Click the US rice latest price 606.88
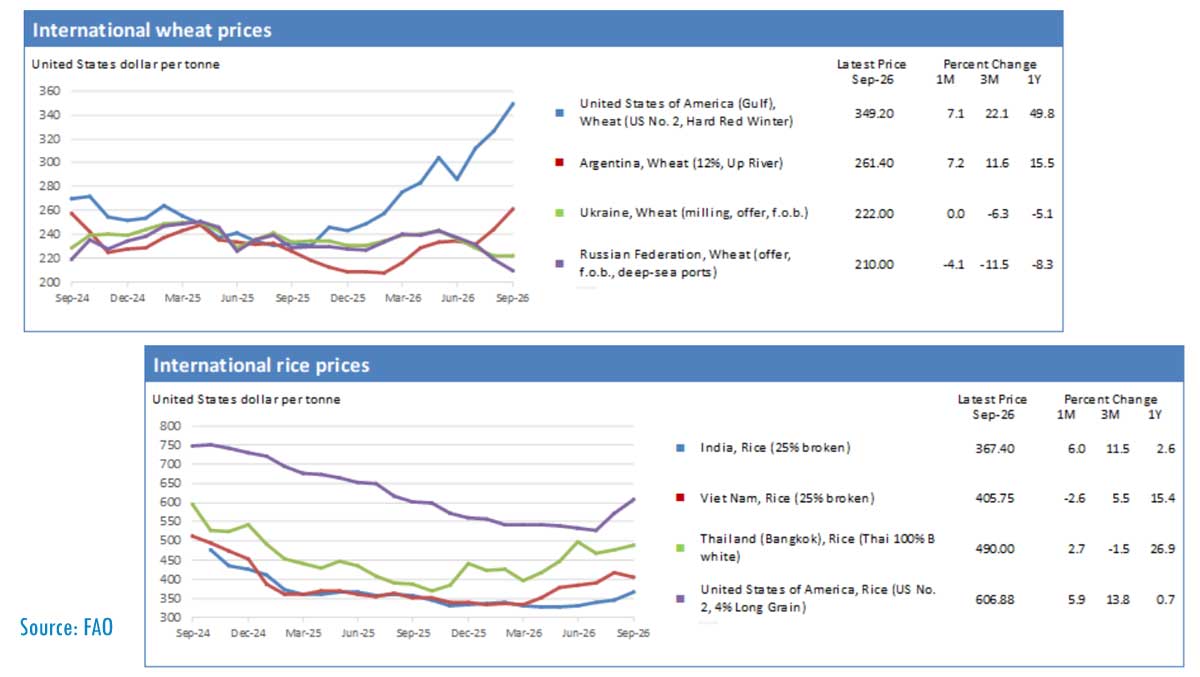The height and width of the screenshot is (677, 1200). [995, 598]
